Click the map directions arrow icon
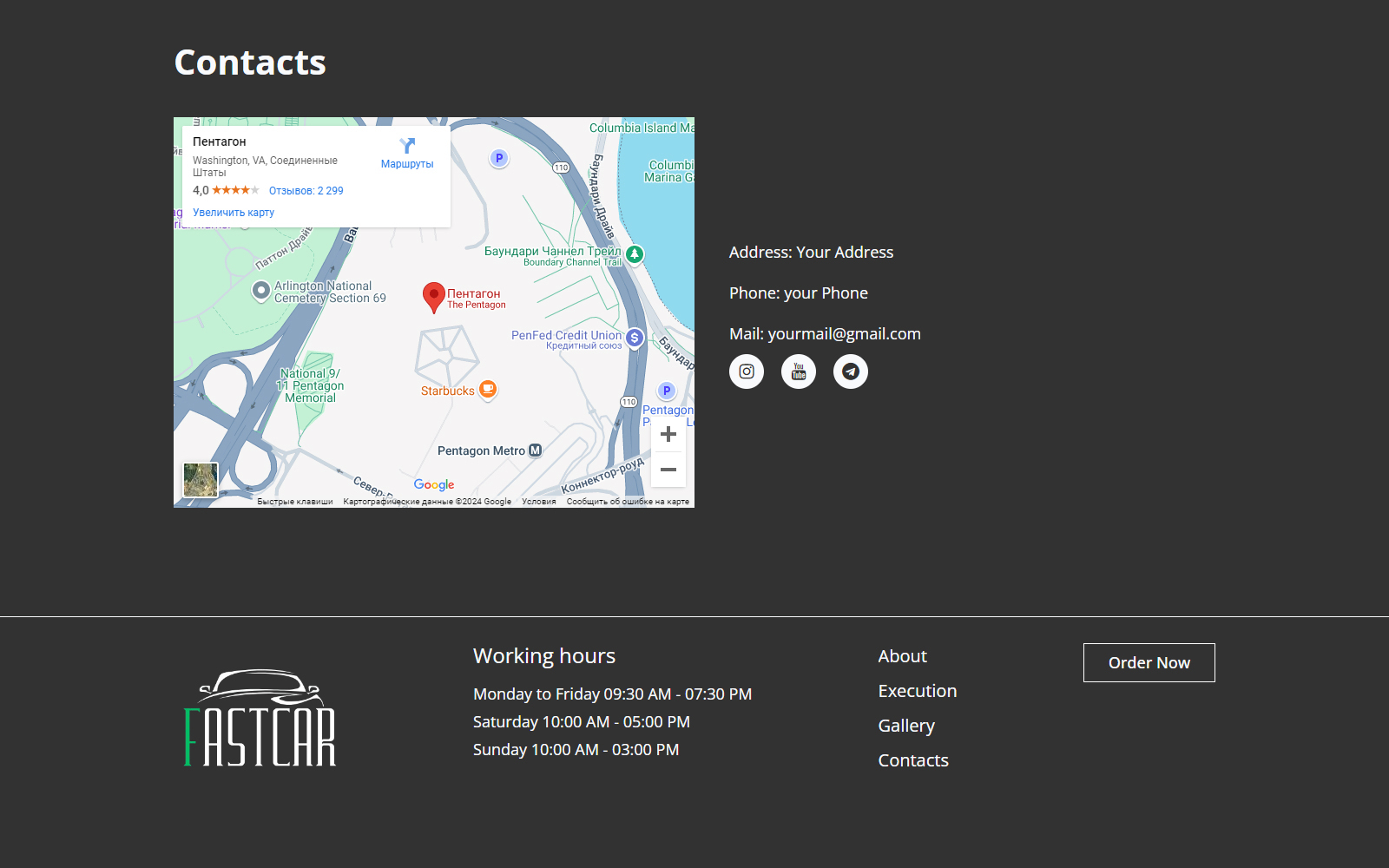1389x868 pixels. point(407,146)
